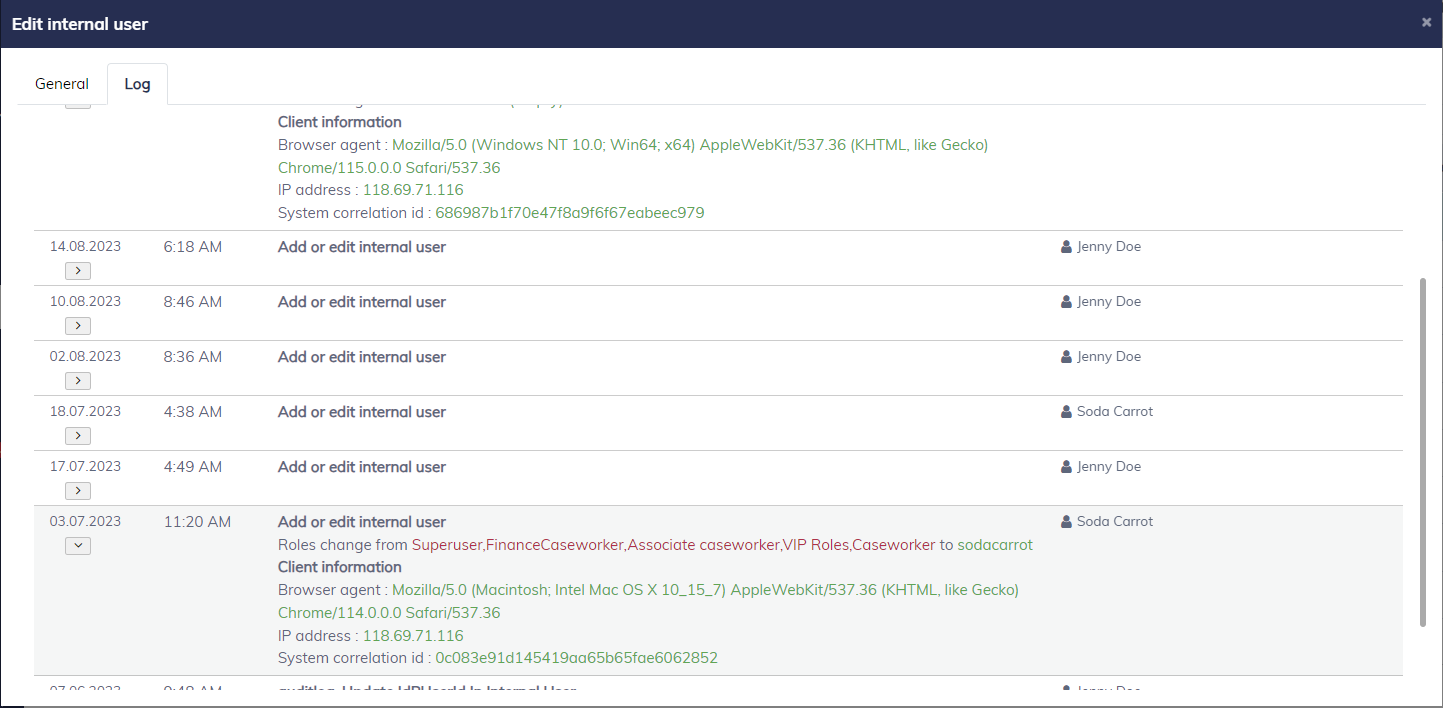Click user icon beside Jenny Doe at 6:18 AM
This screenshot has width=1443, height=708.
[x=1066, y=247]
